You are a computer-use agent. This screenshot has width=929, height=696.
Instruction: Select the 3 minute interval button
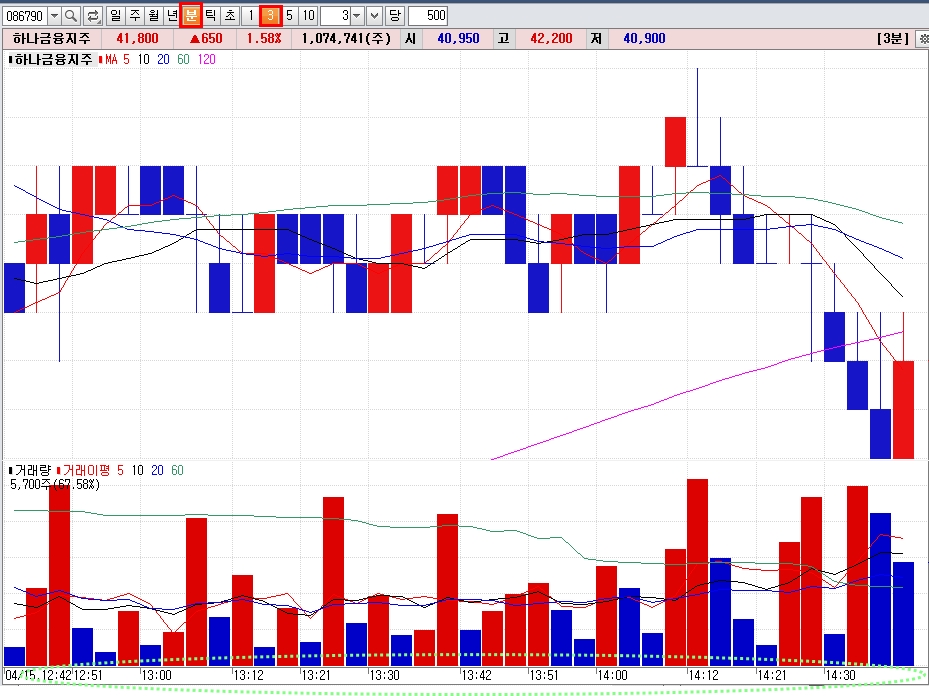coord(270,15)
